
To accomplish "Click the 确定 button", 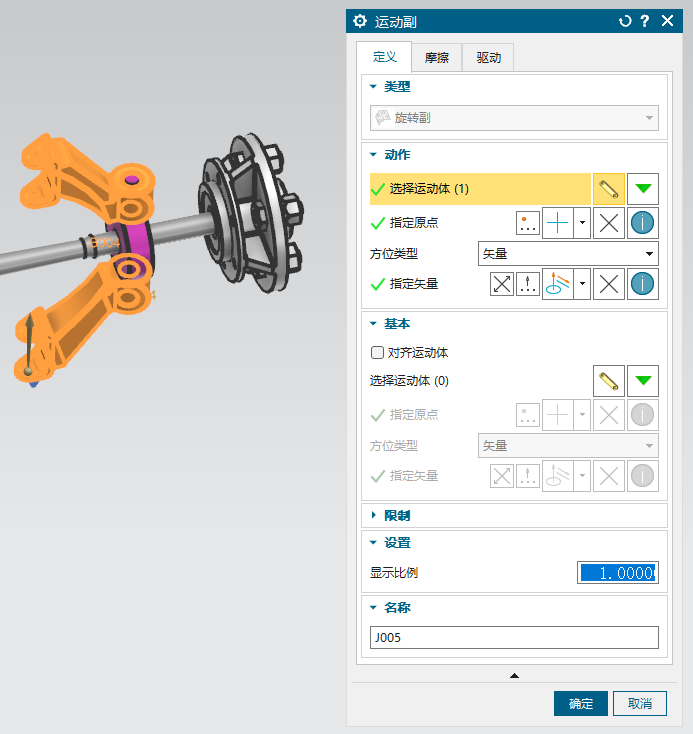I will pos(580,704).
